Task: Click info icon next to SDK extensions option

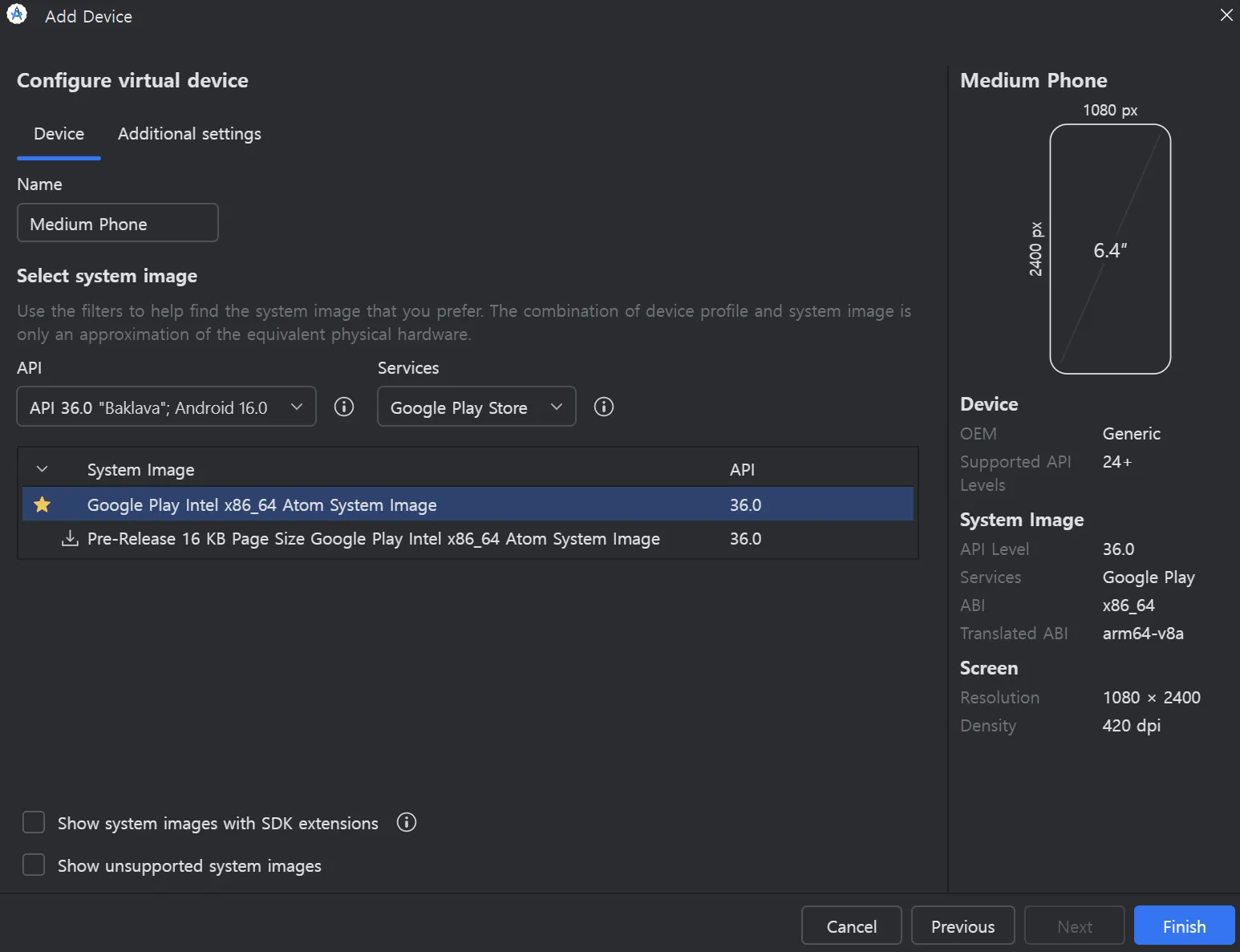Action: [407, 822]
